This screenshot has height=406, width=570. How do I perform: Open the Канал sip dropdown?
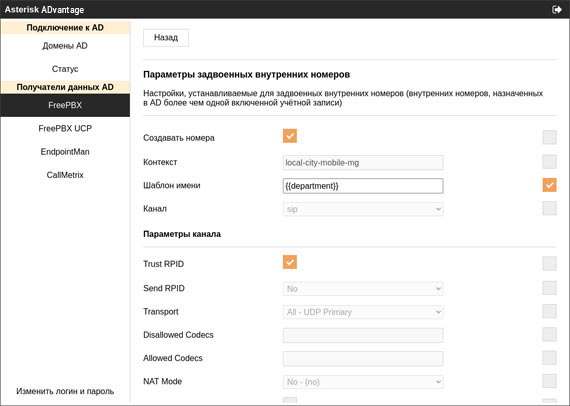363,209
